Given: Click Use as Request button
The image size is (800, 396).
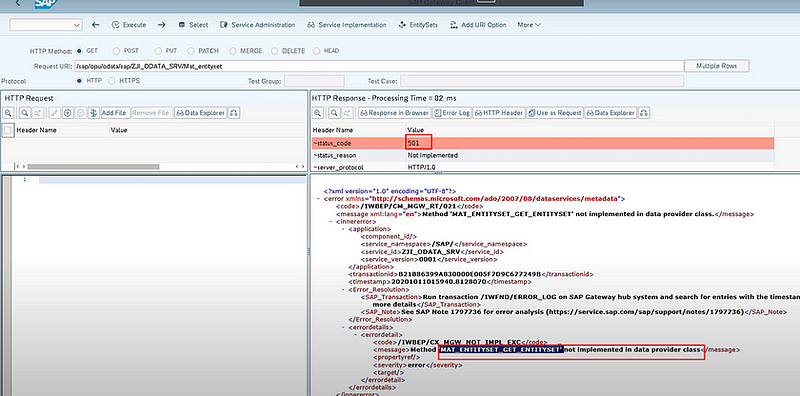Looking at the screenshot, I should tap(555, 113).
